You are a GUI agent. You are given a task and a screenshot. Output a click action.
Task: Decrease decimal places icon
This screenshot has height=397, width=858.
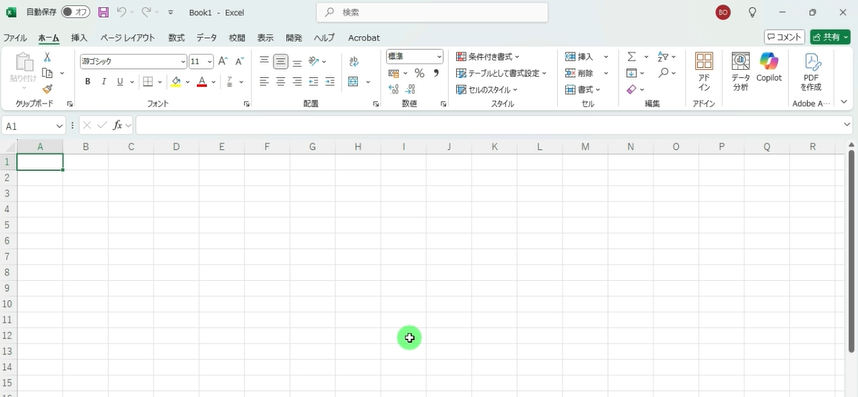(410, 89)
